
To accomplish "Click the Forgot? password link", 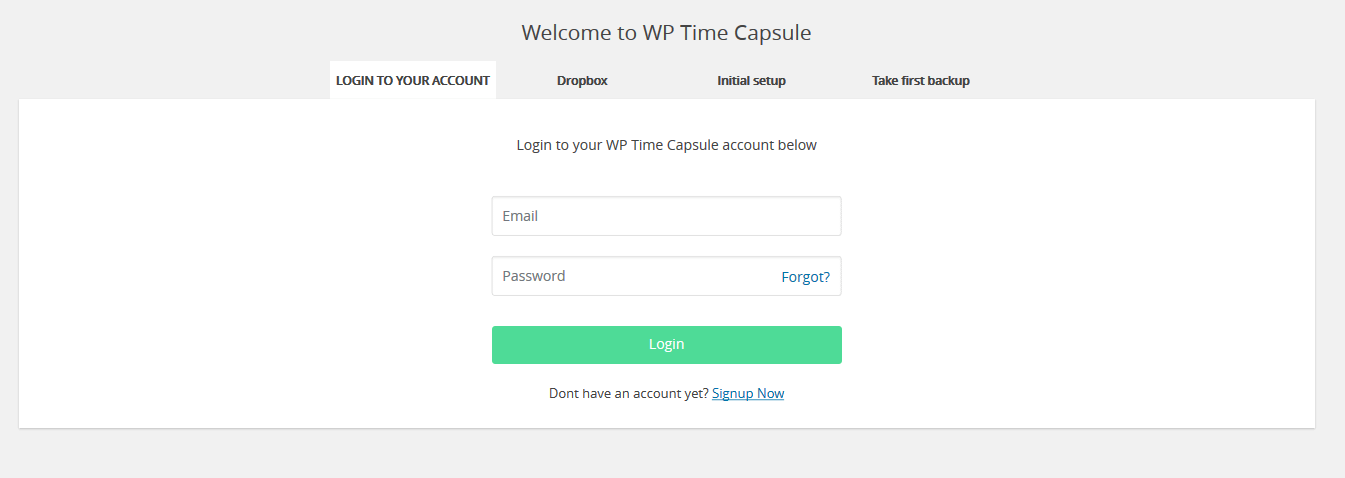I will click(x=805, y=277).
